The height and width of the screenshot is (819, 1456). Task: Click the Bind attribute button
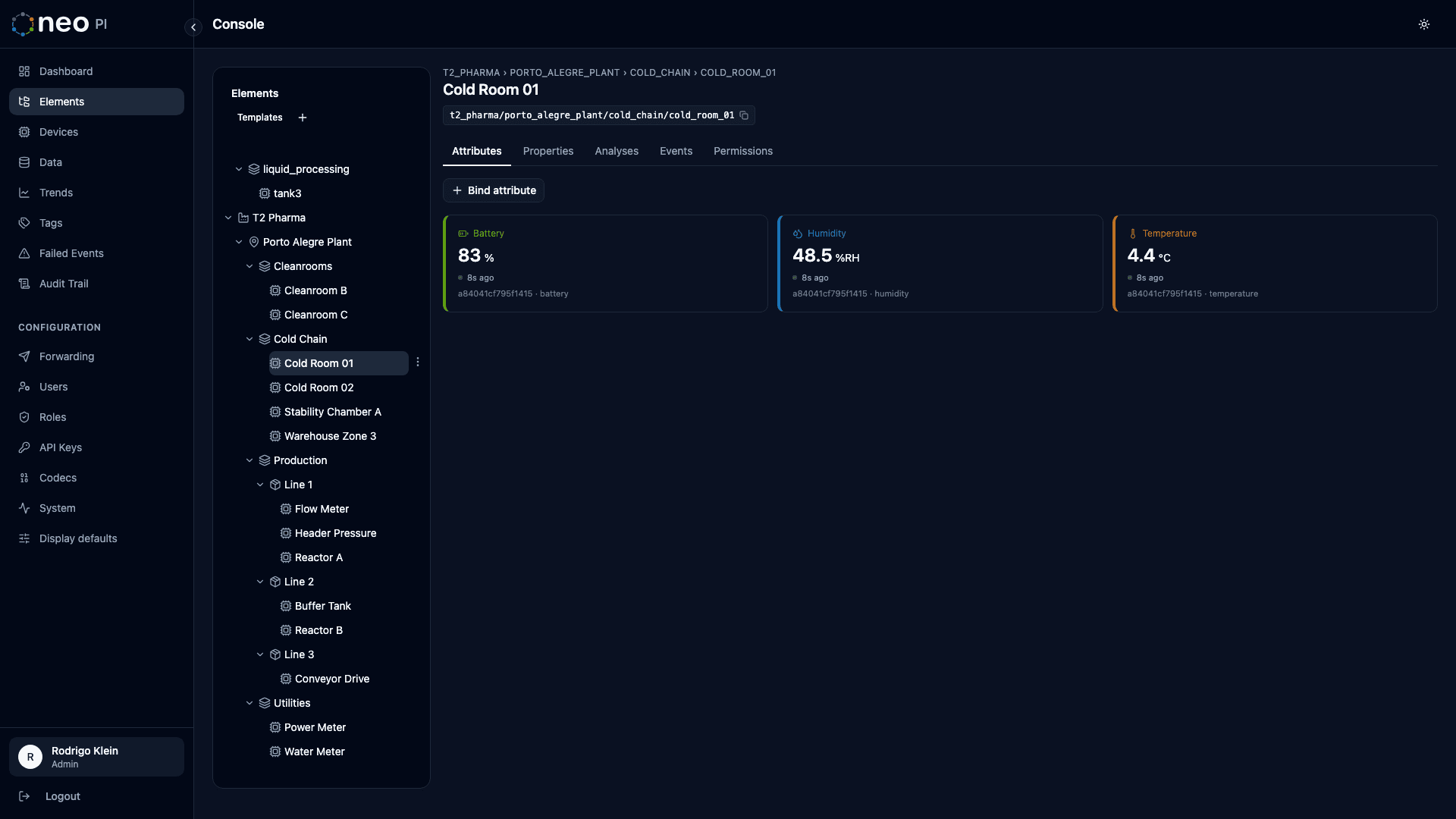point(494,190)
